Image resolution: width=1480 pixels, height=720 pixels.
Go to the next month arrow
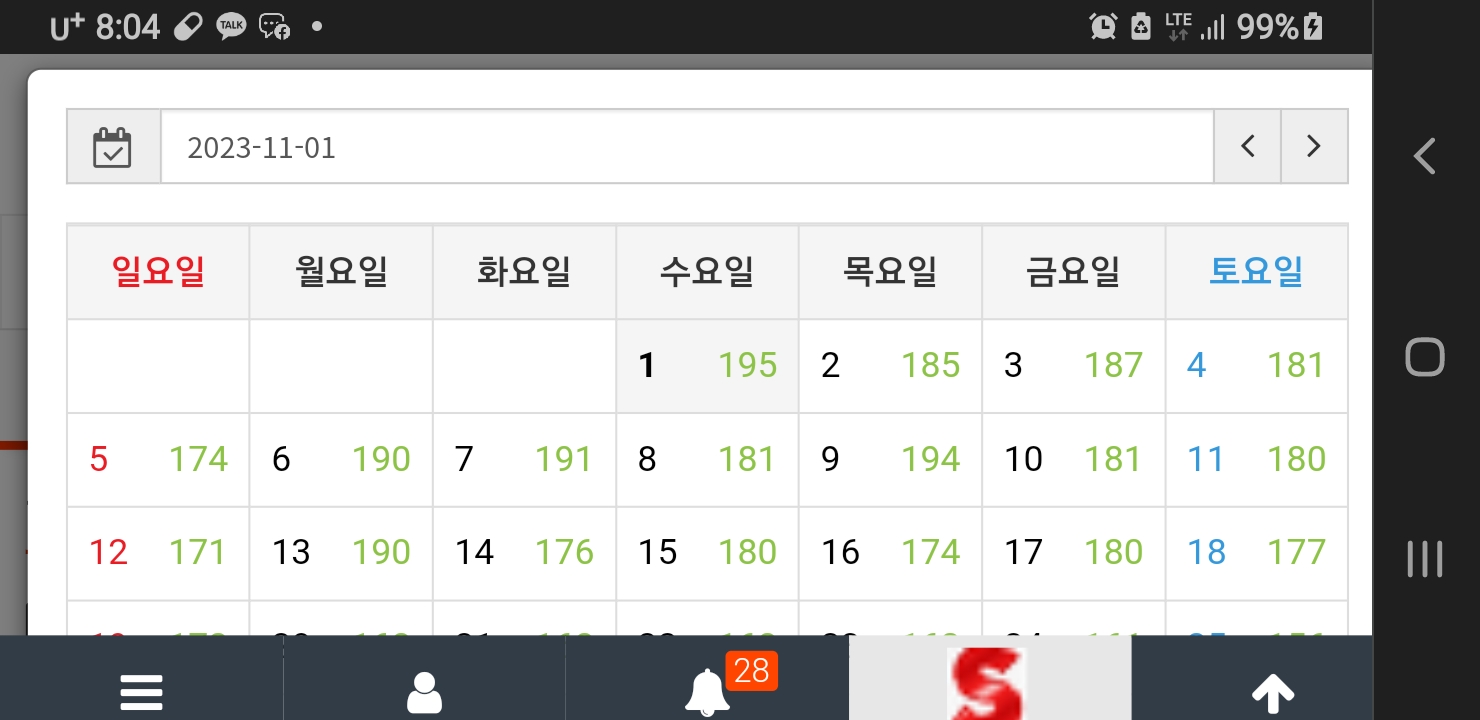click(1314, 147)
